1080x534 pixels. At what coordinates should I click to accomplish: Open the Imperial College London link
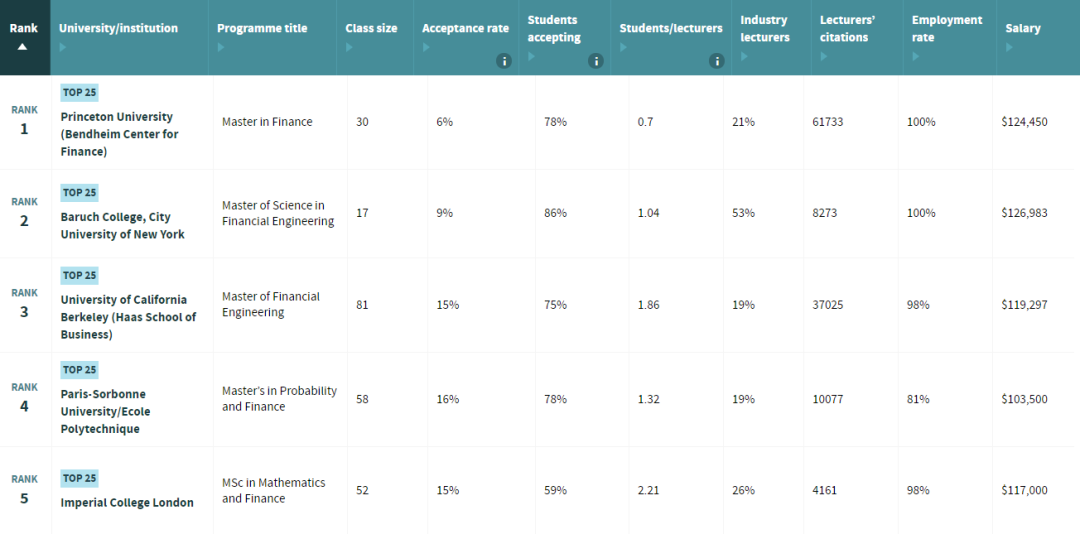(127, 502)
